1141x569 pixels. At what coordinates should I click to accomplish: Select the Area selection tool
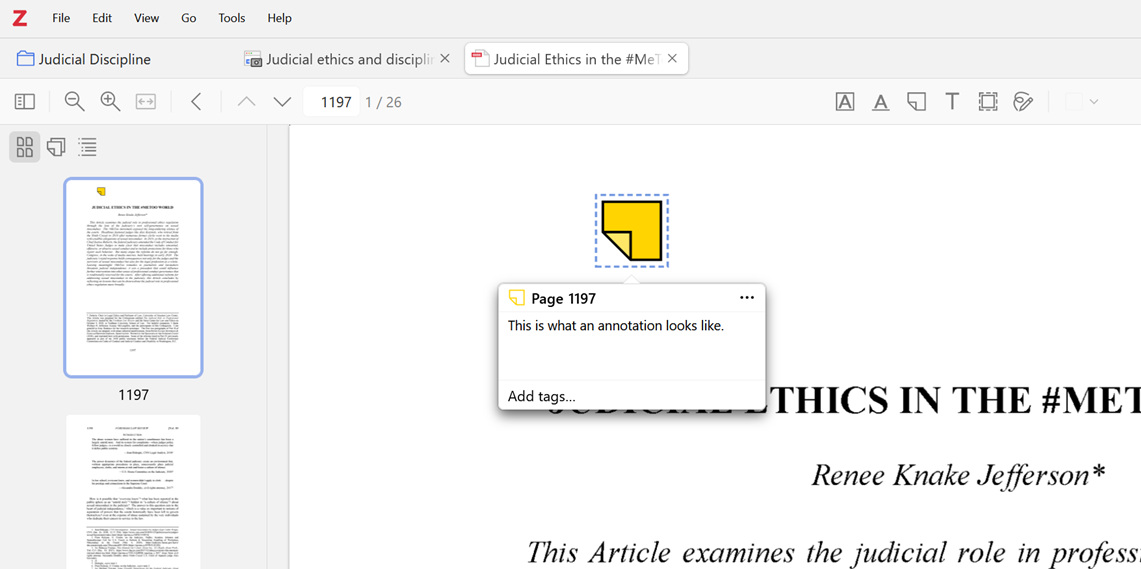tap(987, 102)
